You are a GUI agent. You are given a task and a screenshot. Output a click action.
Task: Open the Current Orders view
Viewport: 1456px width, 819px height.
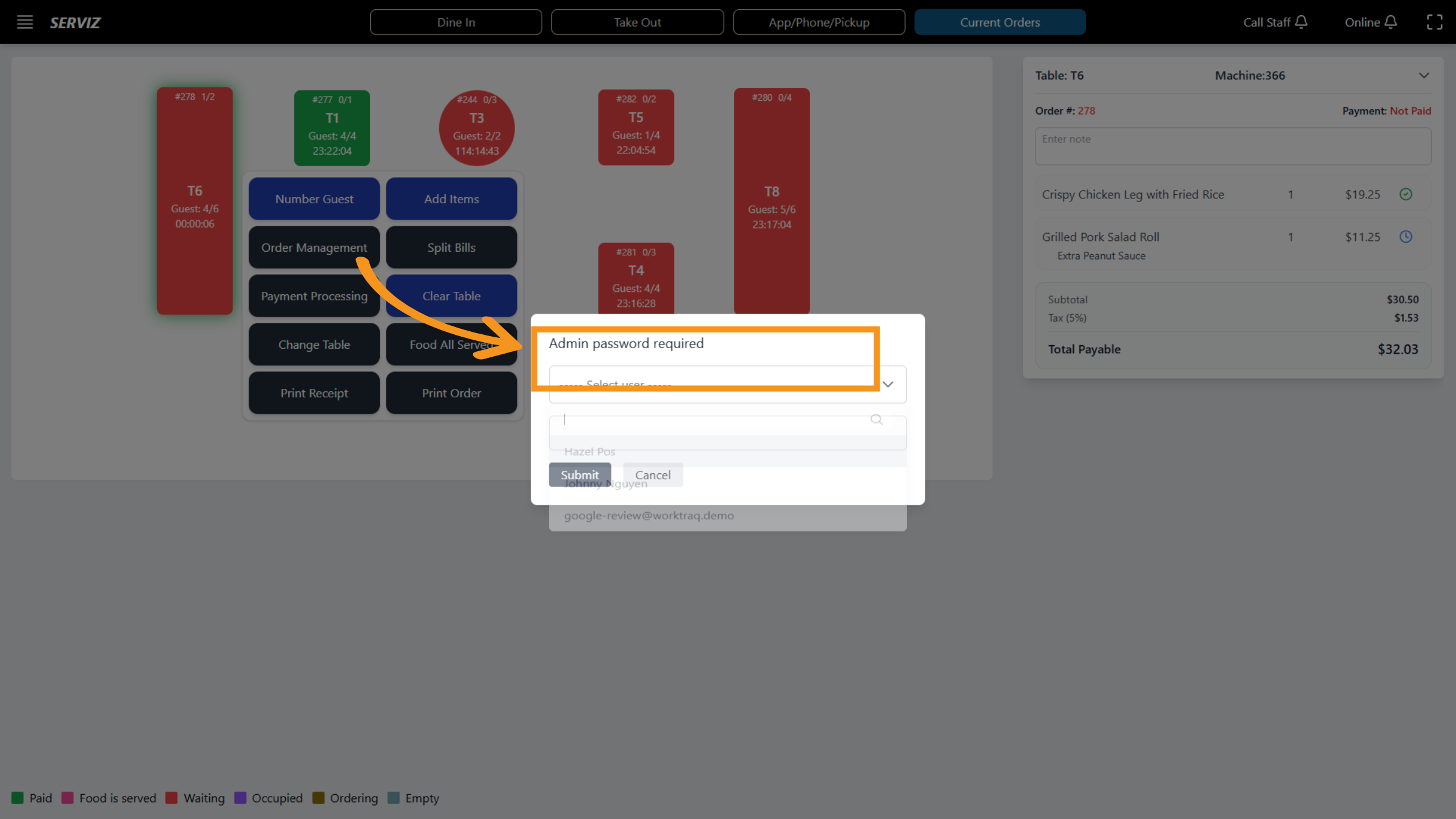(x=1000, y=22)
